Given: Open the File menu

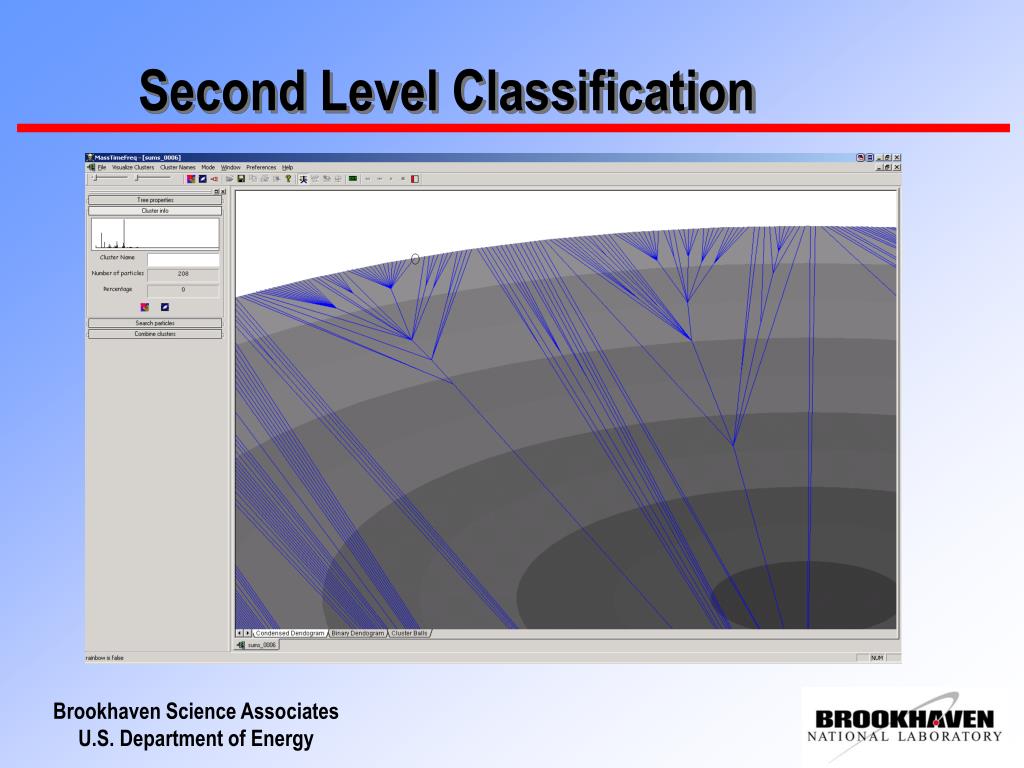Looking at the screenshot, I should pos(102,167).
